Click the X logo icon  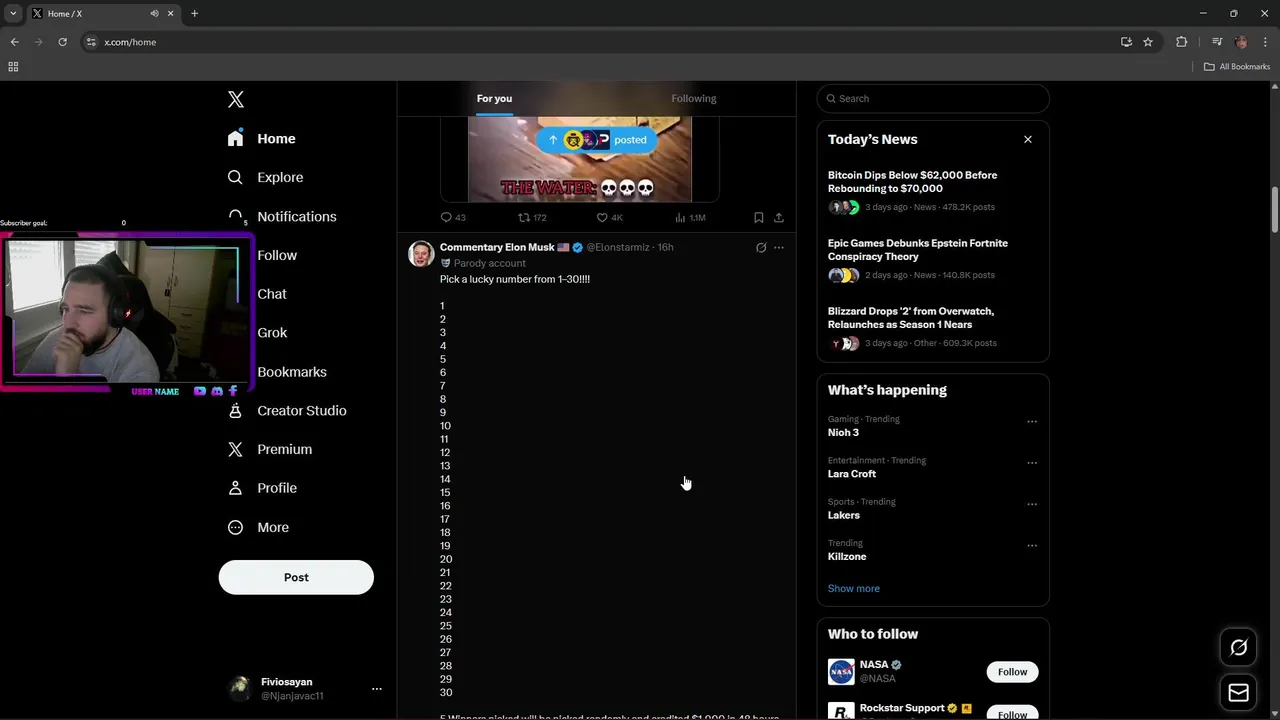coord(236,99)
